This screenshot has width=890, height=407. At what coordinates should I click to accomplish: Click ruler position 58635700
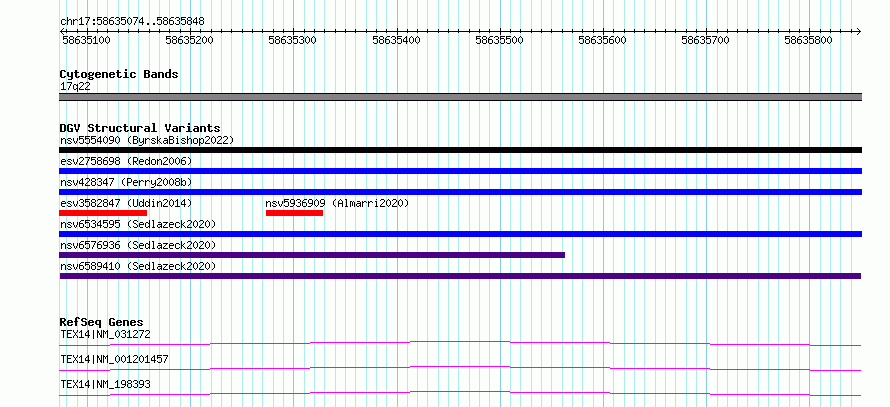pyautogui.click(x=706, y=40)
